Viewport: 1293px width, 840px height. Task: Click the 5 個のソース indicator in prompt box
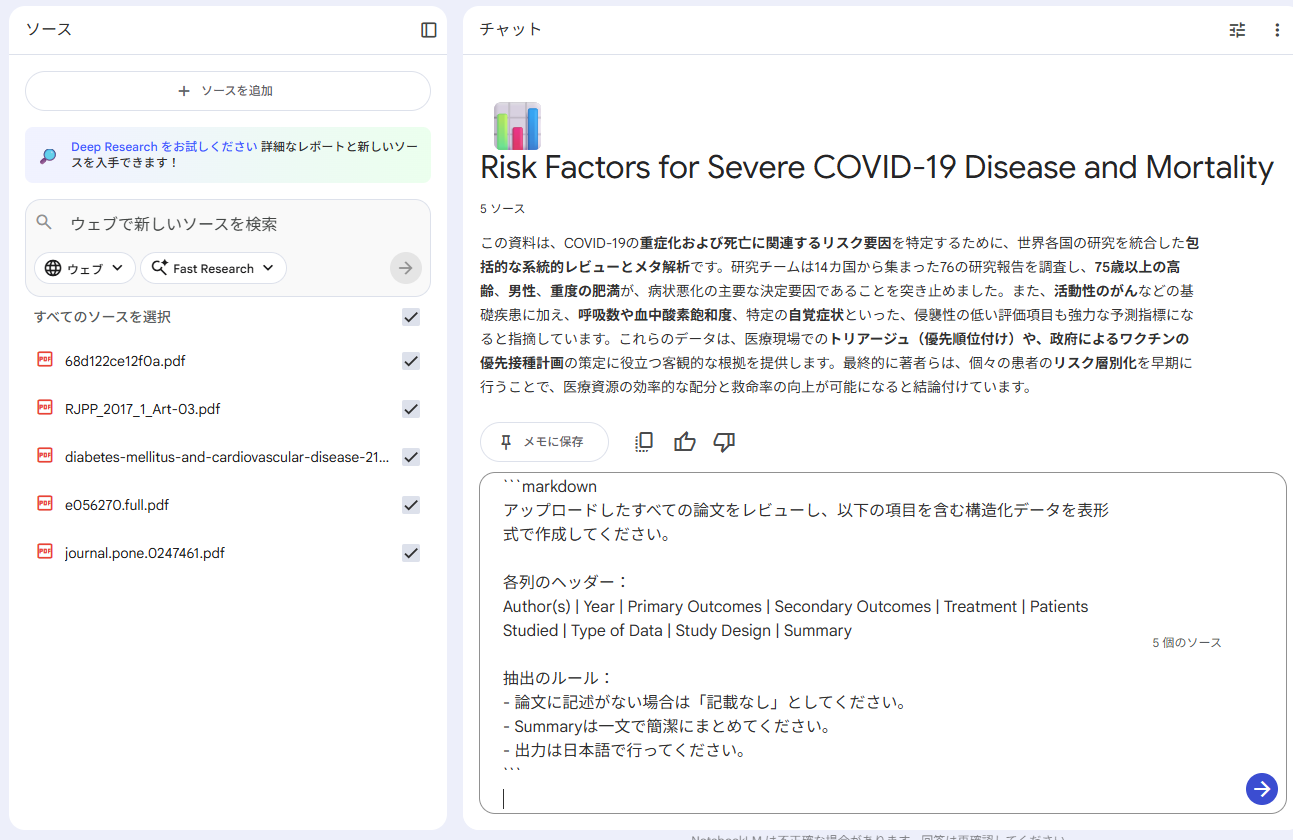point(1187,643)
